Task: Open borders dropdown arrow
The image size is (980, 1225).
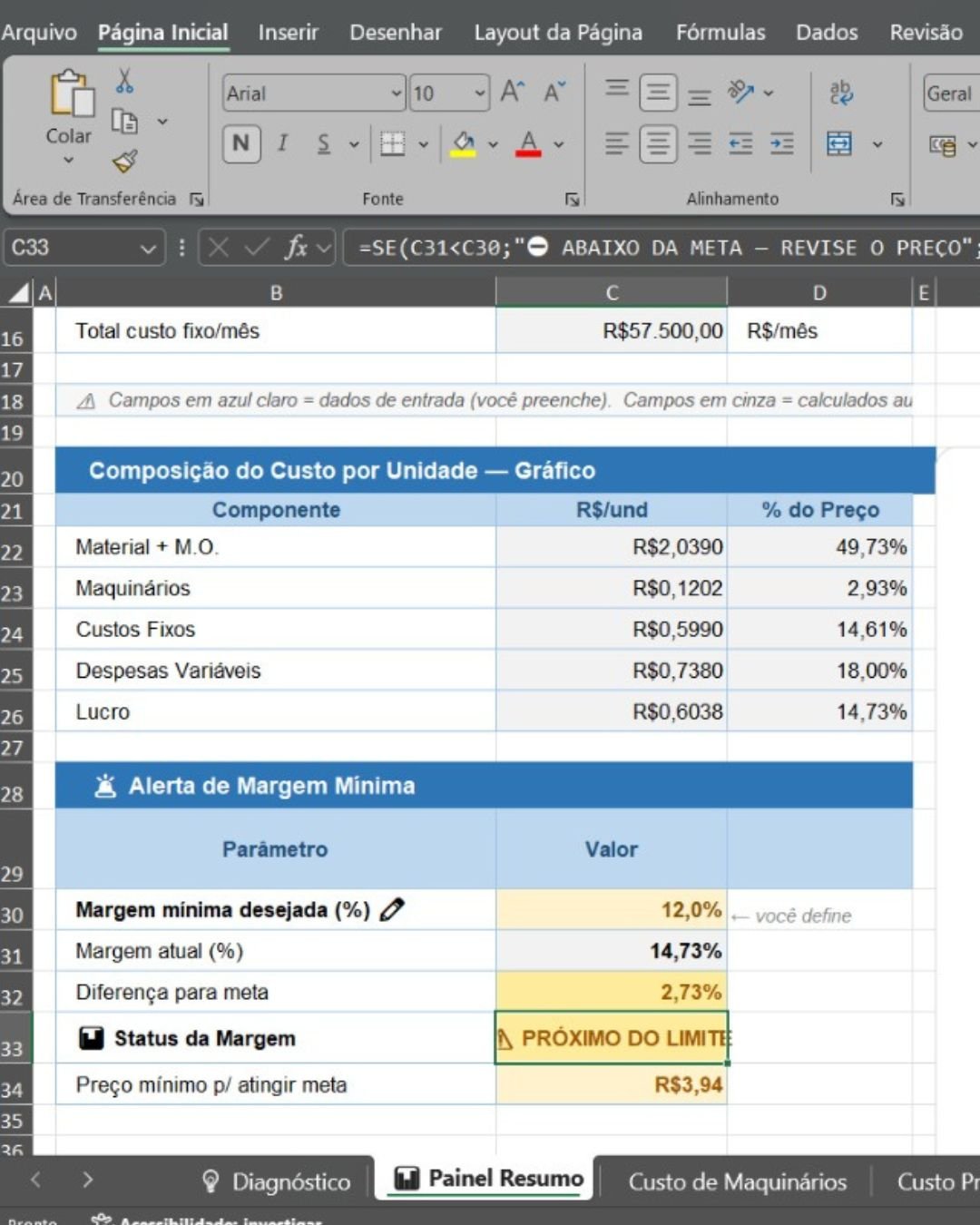Action: tap(423, 144)
